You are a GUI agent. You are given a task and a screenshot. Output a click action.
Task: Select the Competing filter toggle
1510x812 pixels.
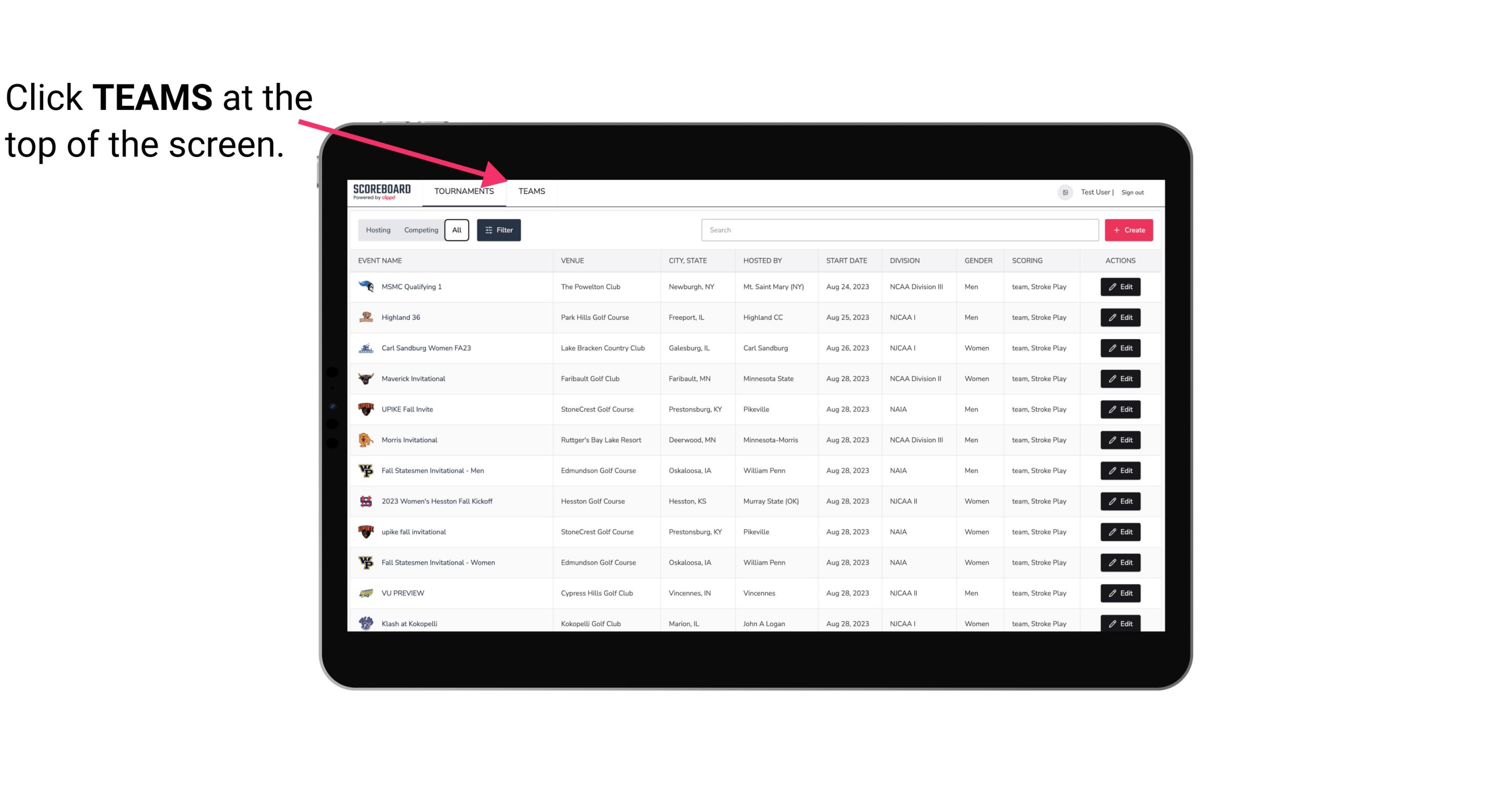click(x=419, y=230)
